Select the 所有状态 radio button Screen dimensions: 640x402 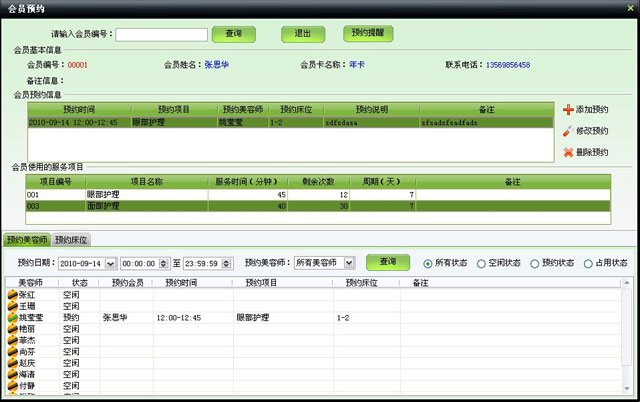(428, 263)
